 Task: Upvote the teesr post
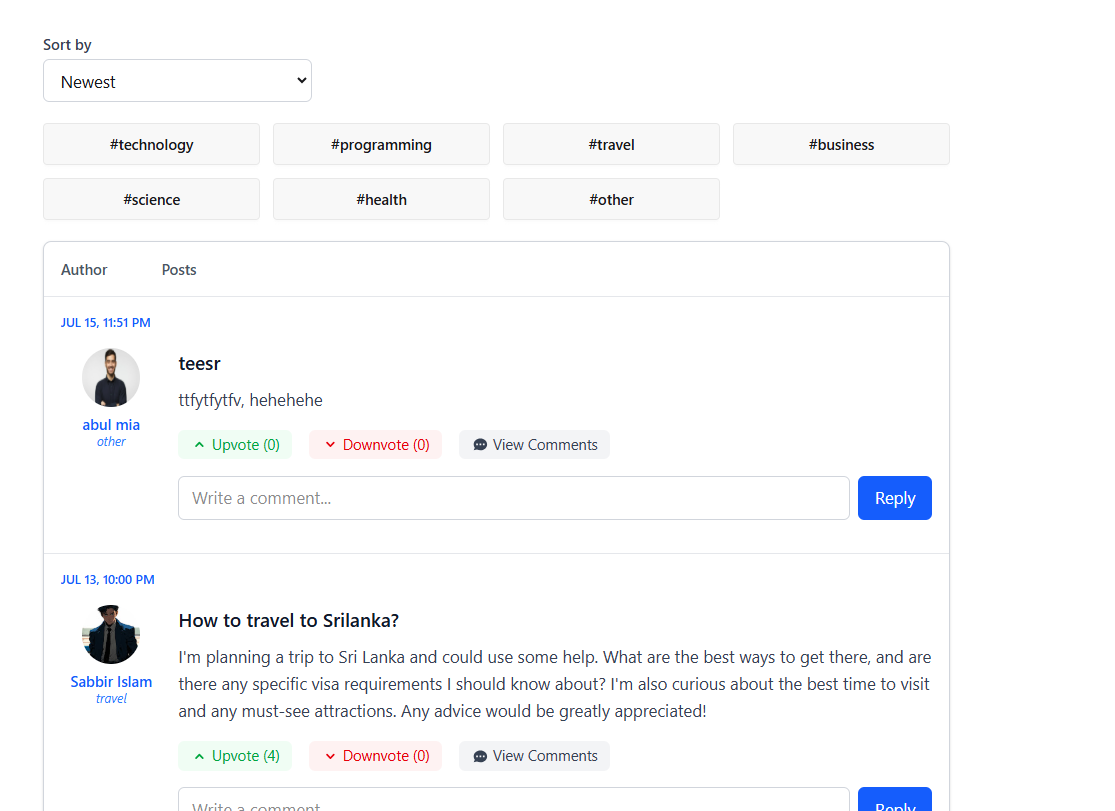[235, 445]
